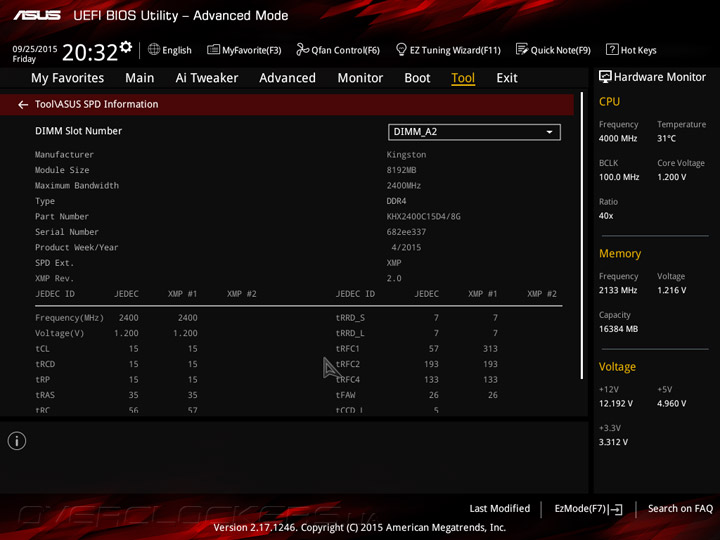Switch to the Main tab
Viewport: 720px width, 540px height.
[140, 78]
